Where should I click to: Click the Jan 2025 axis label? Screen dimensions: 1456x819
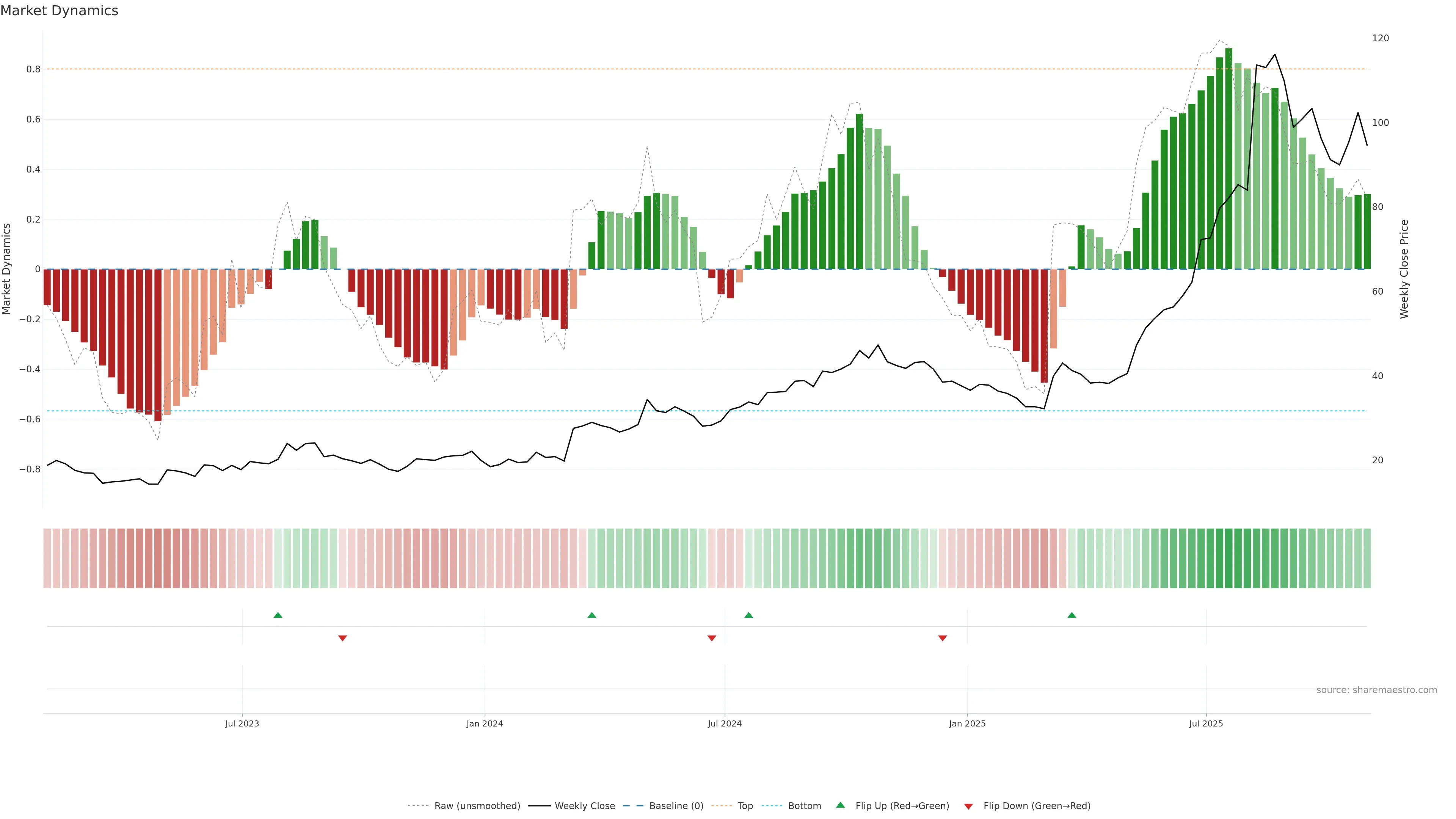[967, 723]
